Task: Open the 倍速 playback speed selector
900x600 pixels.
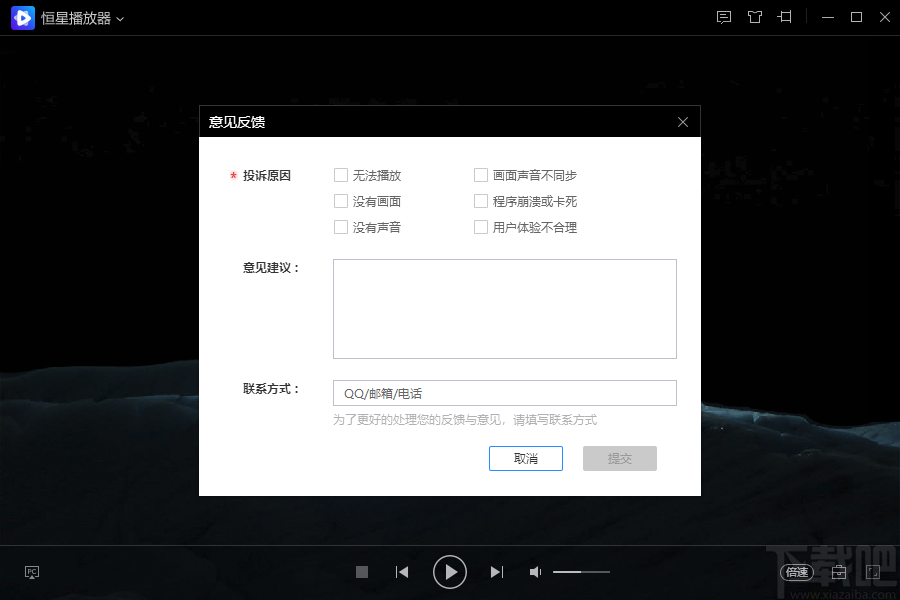Action: [x=797, y=572]
